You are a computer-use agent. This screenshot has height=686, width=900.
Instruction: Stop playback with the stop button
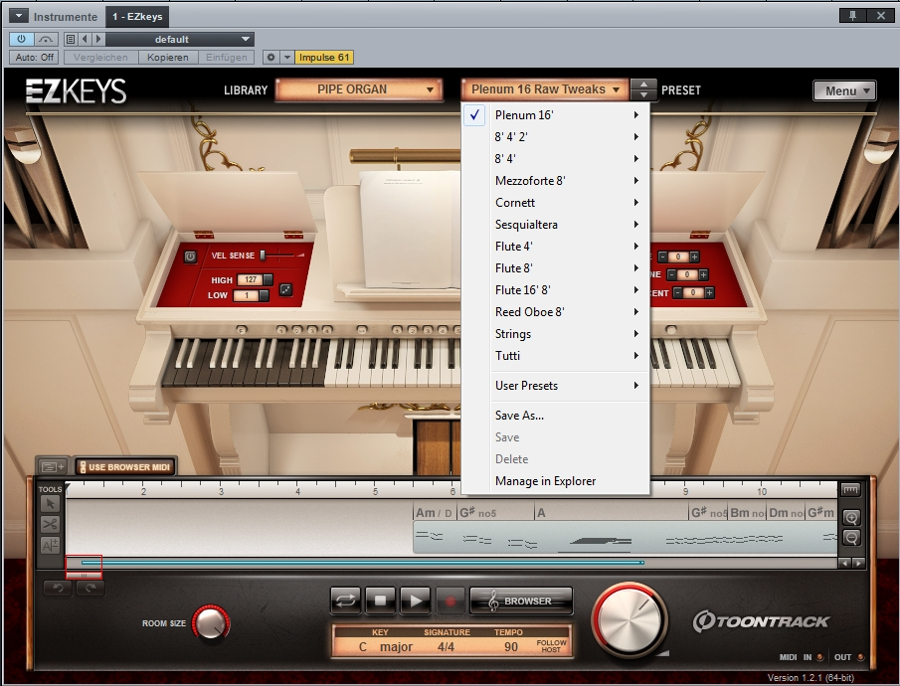coord(380,600)
